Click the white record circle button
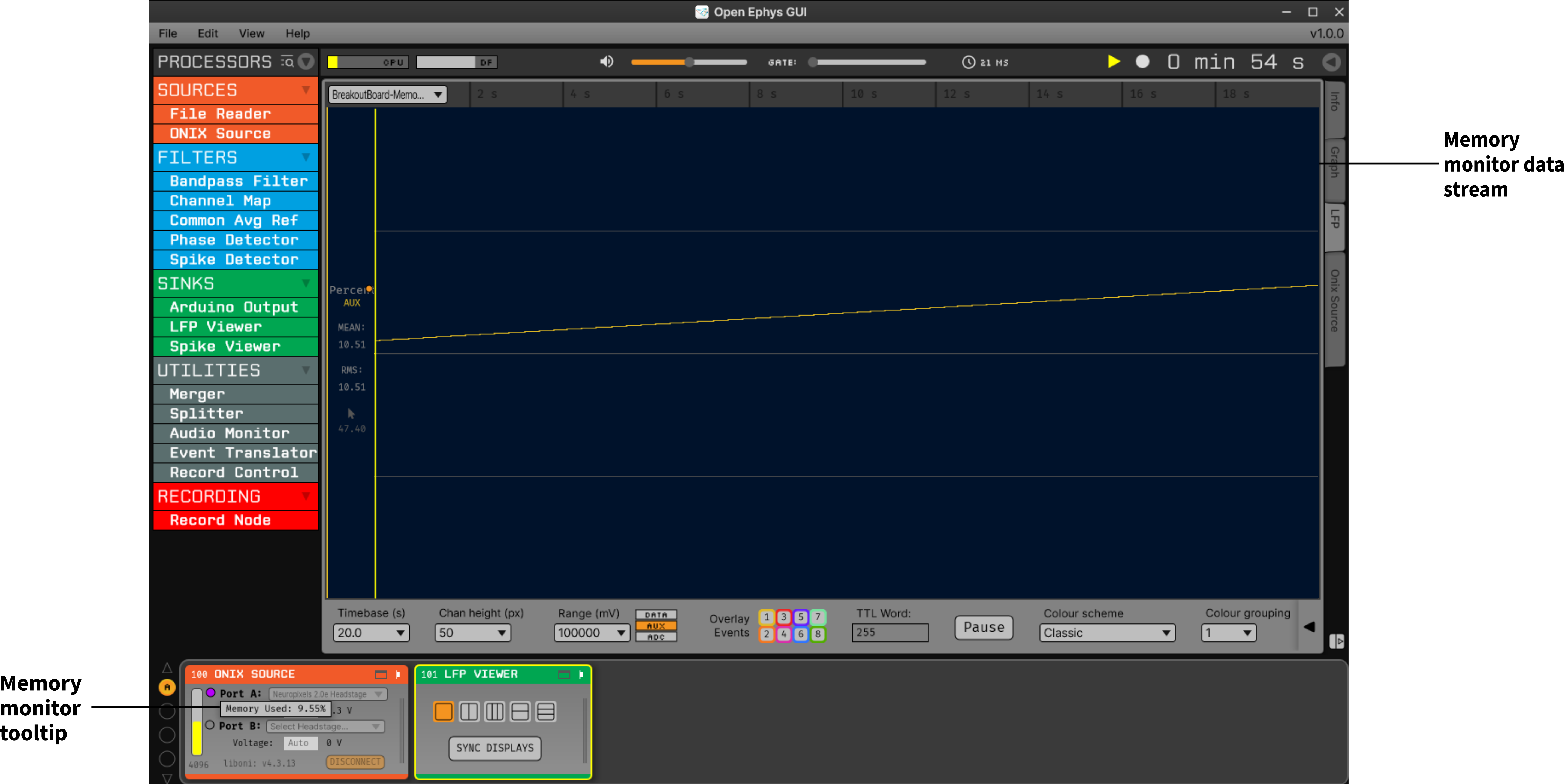This screenshot has height=784, width=1565. (x=1142, y=61)
